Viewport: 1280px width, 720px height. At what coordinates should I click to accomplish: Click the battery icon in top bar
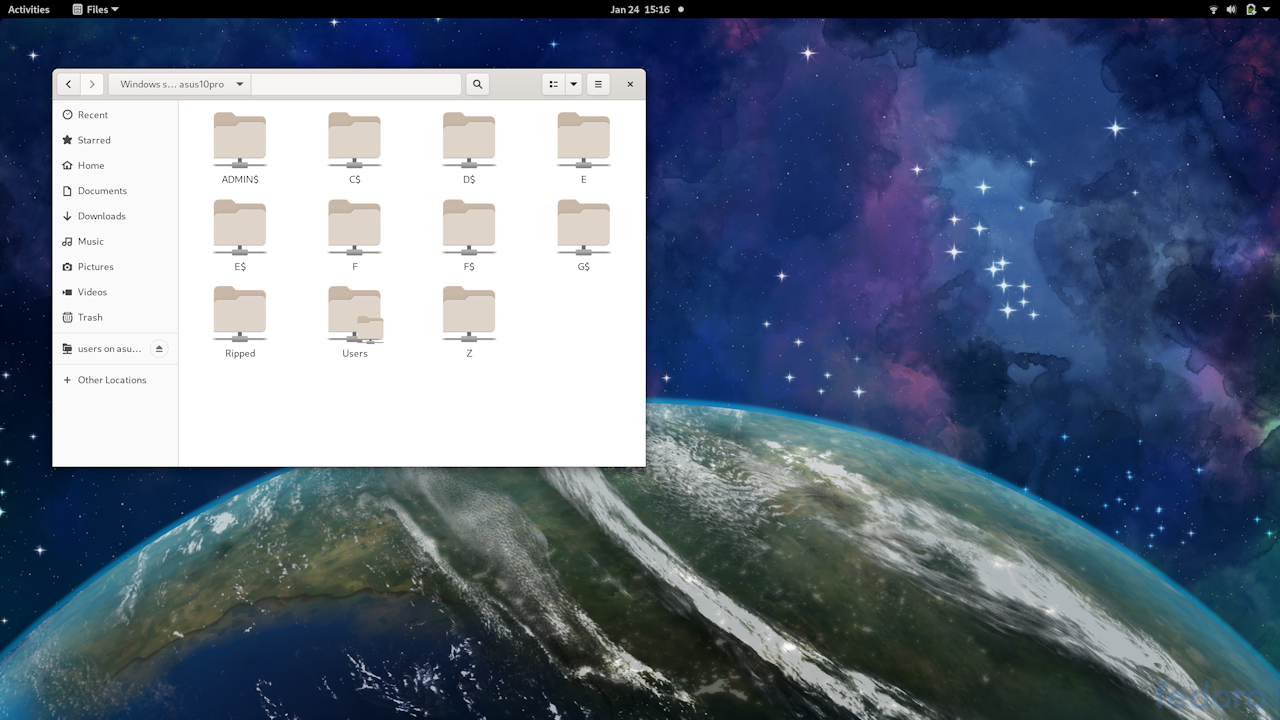coord(1251,9)
